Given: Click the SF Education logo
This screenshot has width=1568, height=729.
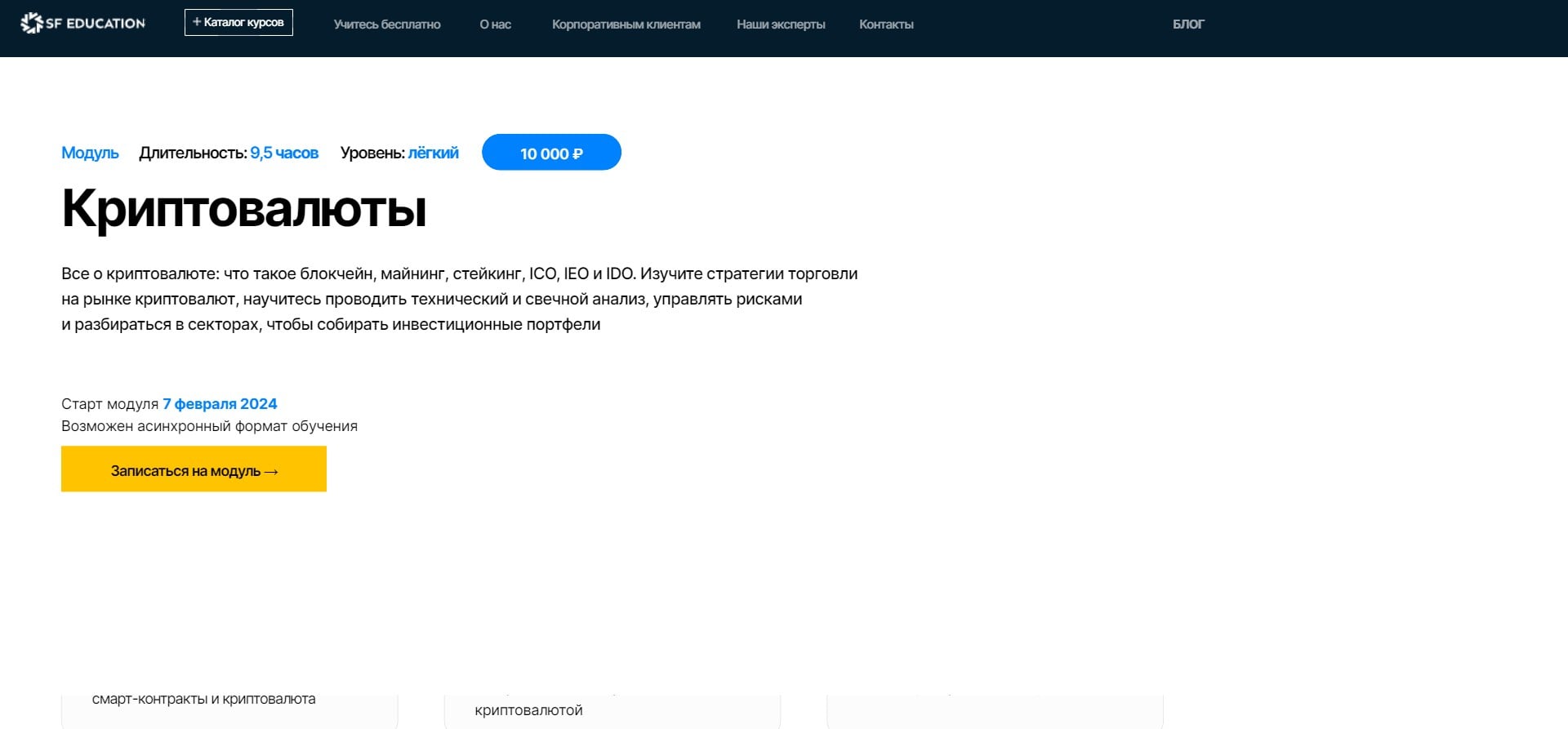Looking at the screenshot, I should pos(82,24).
